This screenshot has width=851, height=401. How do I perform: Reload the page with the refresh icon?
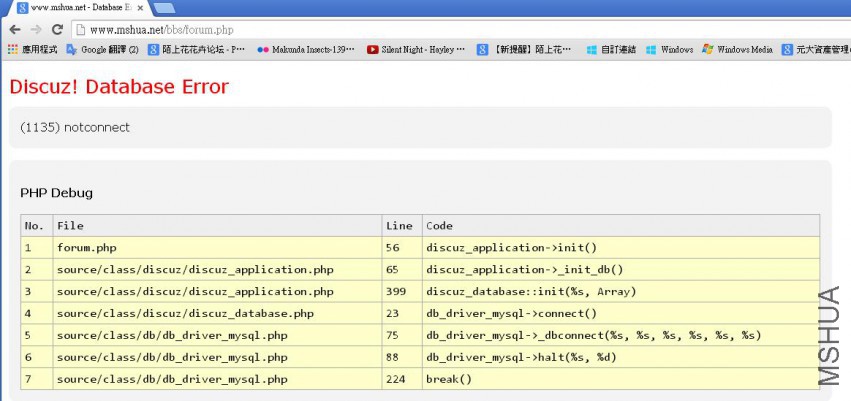pos(57,30)
